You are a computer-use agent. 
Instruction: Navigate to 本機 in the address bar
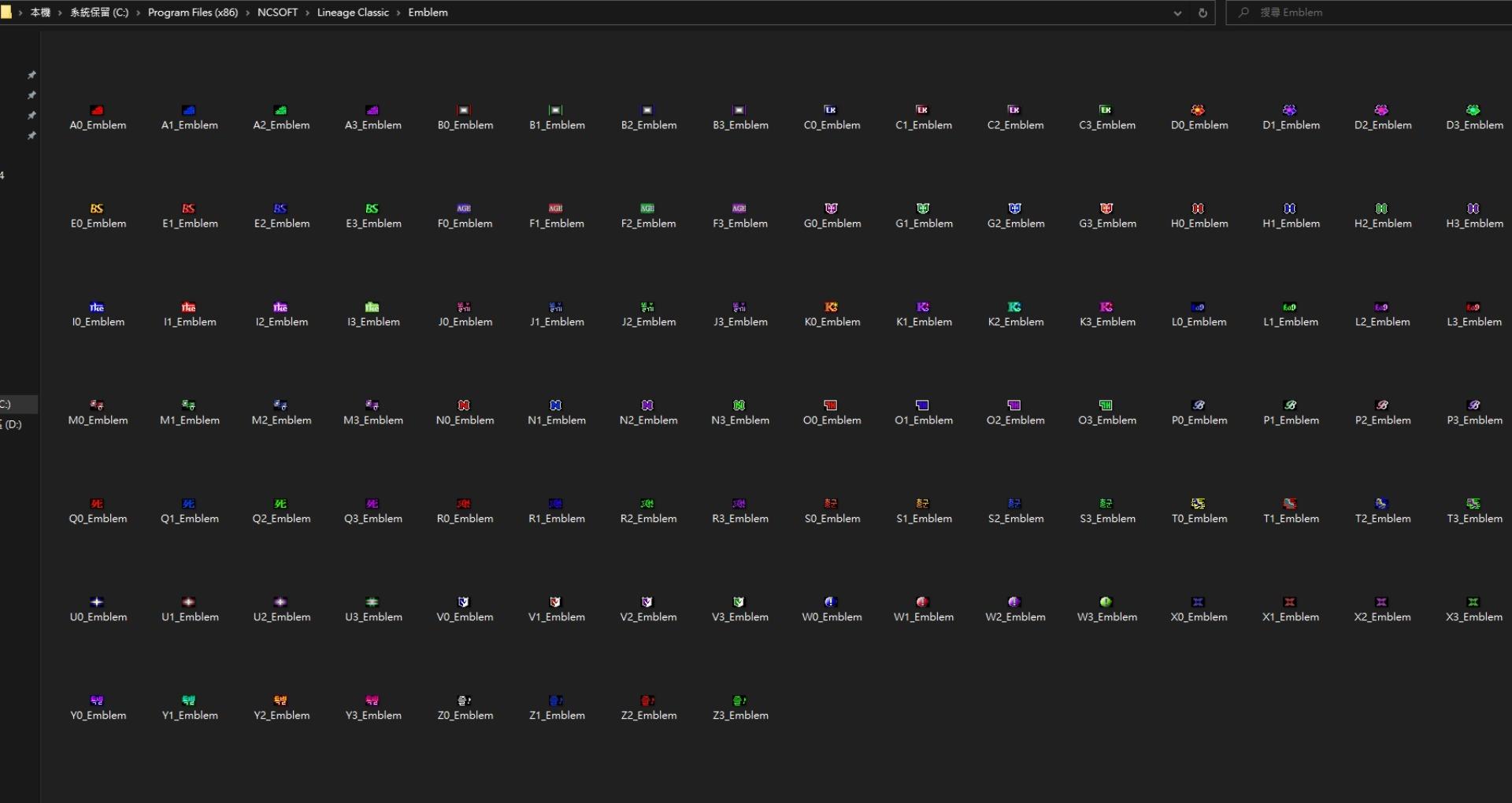coord(40,13)
